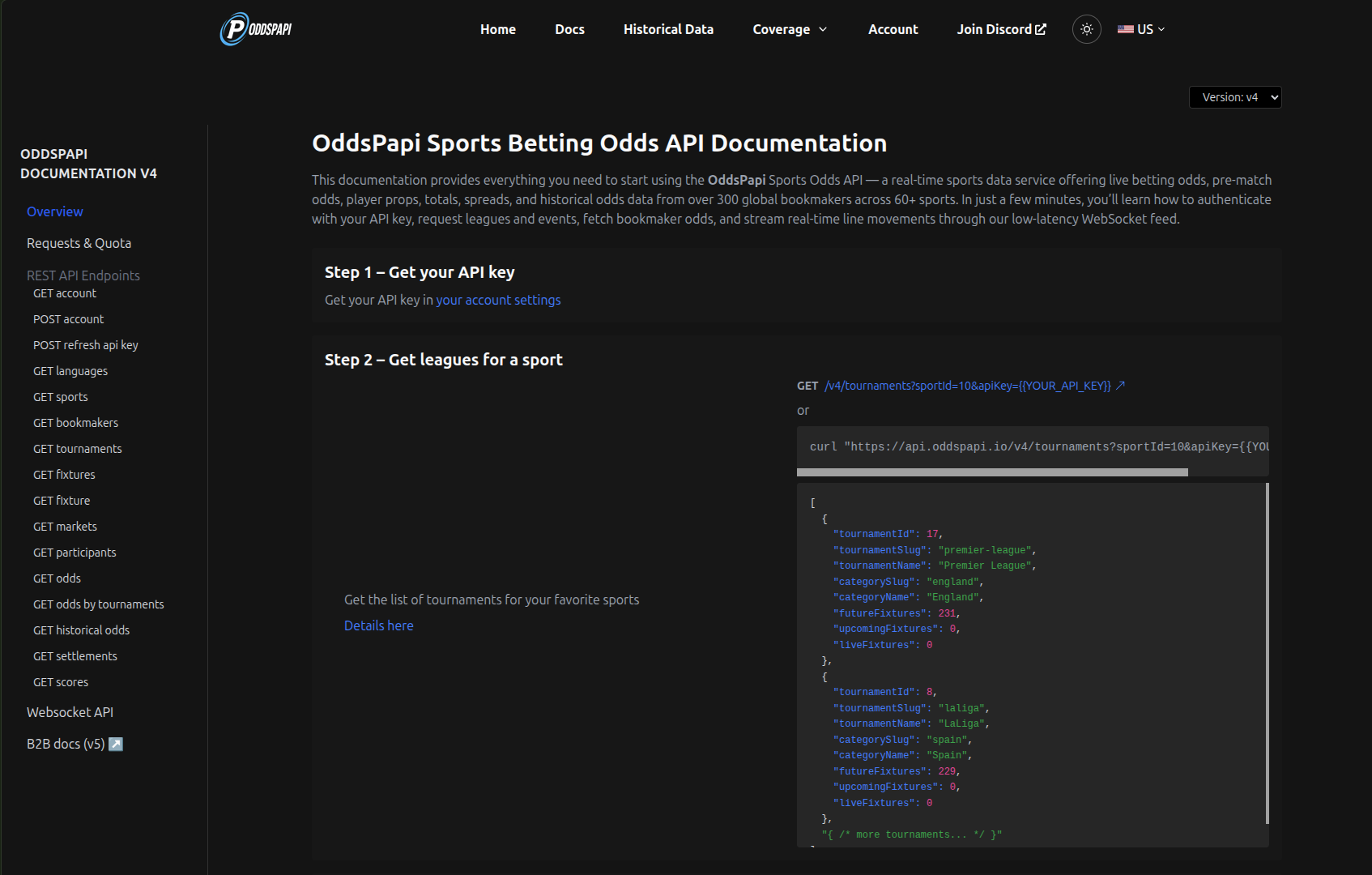The width and height of the screenshot is (1372, 875).
Task: Open GET fixtures endpoint docs
Action: (x=64, y=475)
